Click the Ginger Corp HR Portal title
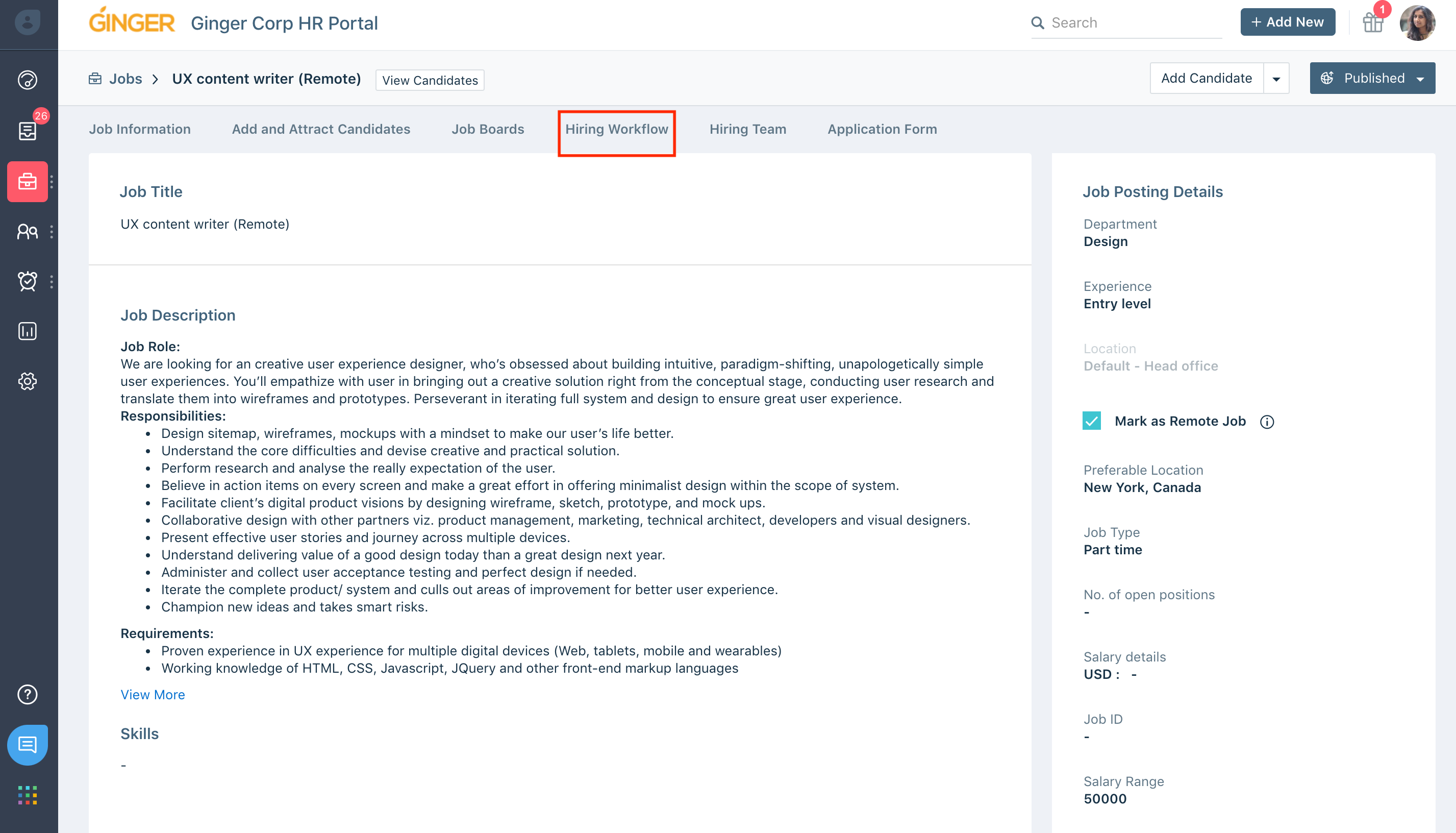 pyautogui.click(x=284, y=23)
